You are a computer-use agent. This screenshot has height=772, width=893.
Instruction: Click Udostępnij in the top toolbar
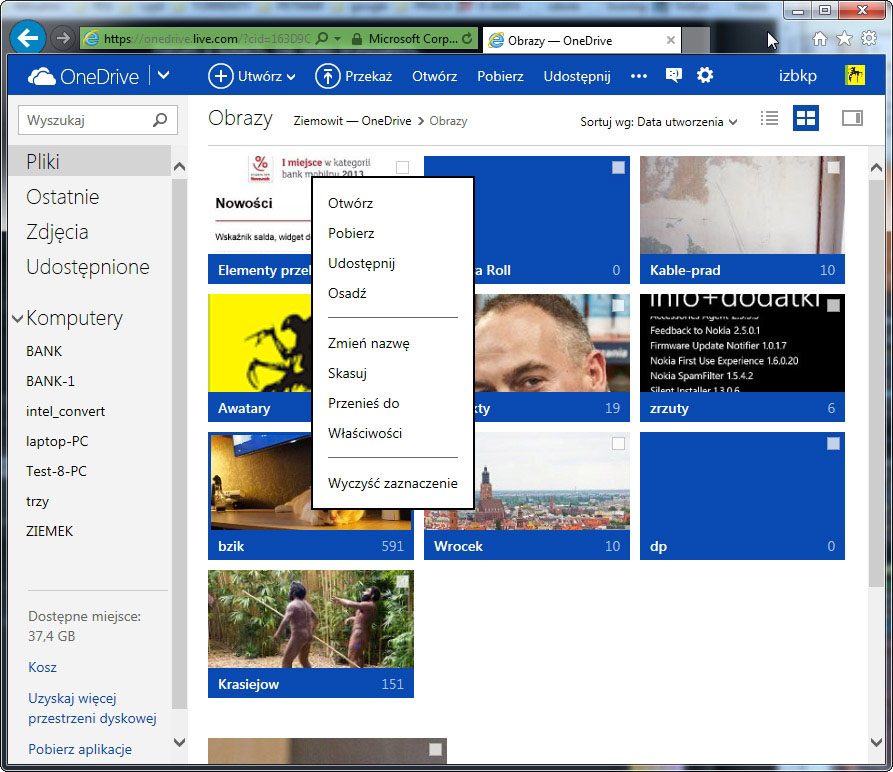point(577,76)
